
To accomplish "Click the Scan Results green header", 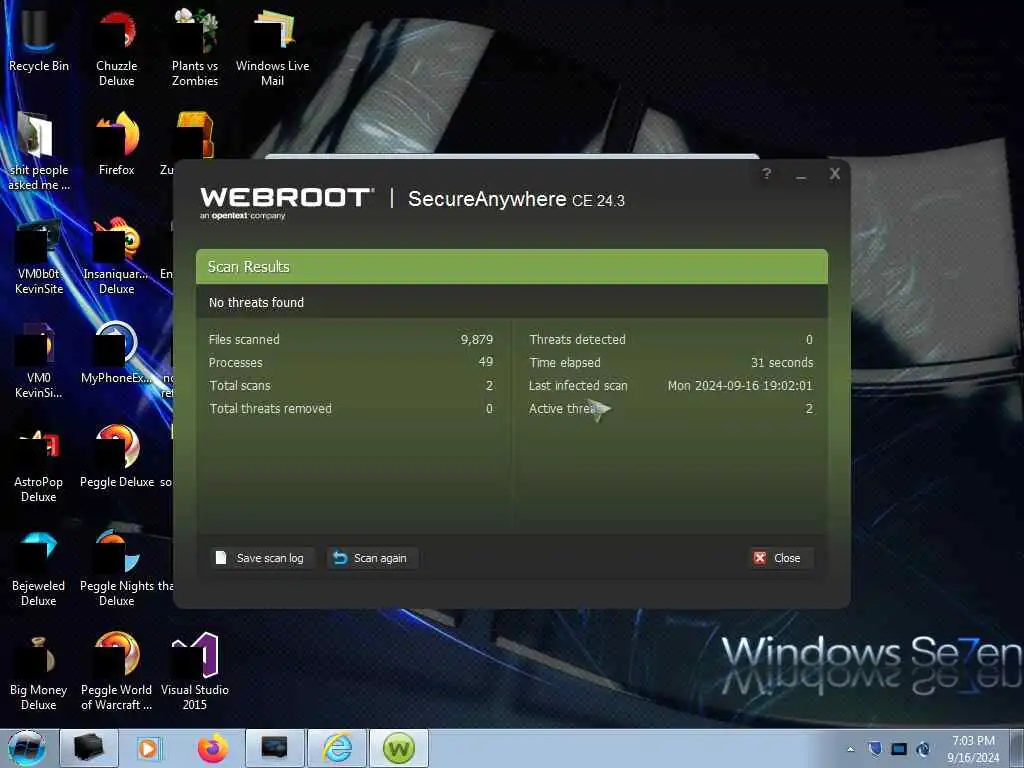I will (x=512, y=266).
